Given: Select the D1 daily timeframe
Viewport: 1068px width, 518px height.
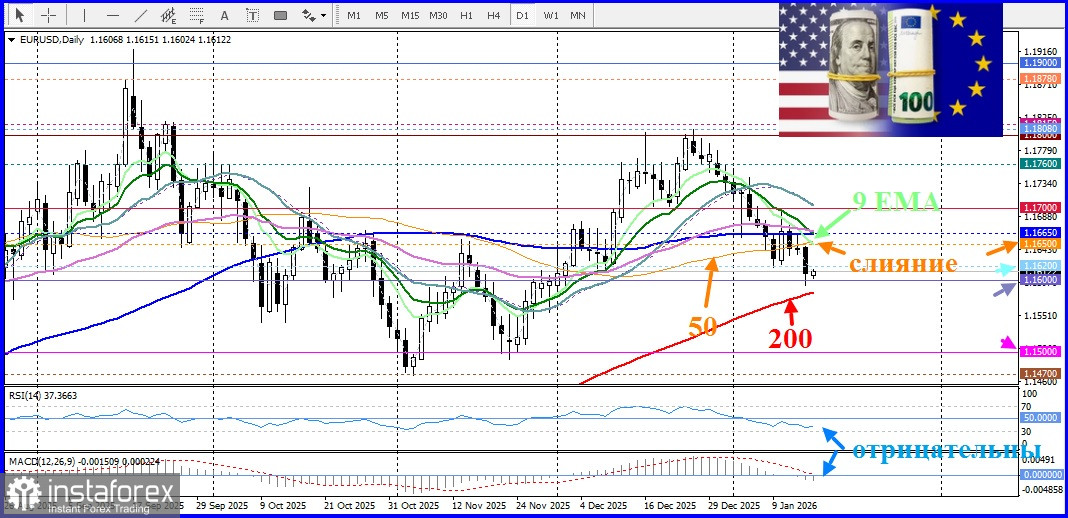Looking at the screenshot, I should tap(522, 15).
